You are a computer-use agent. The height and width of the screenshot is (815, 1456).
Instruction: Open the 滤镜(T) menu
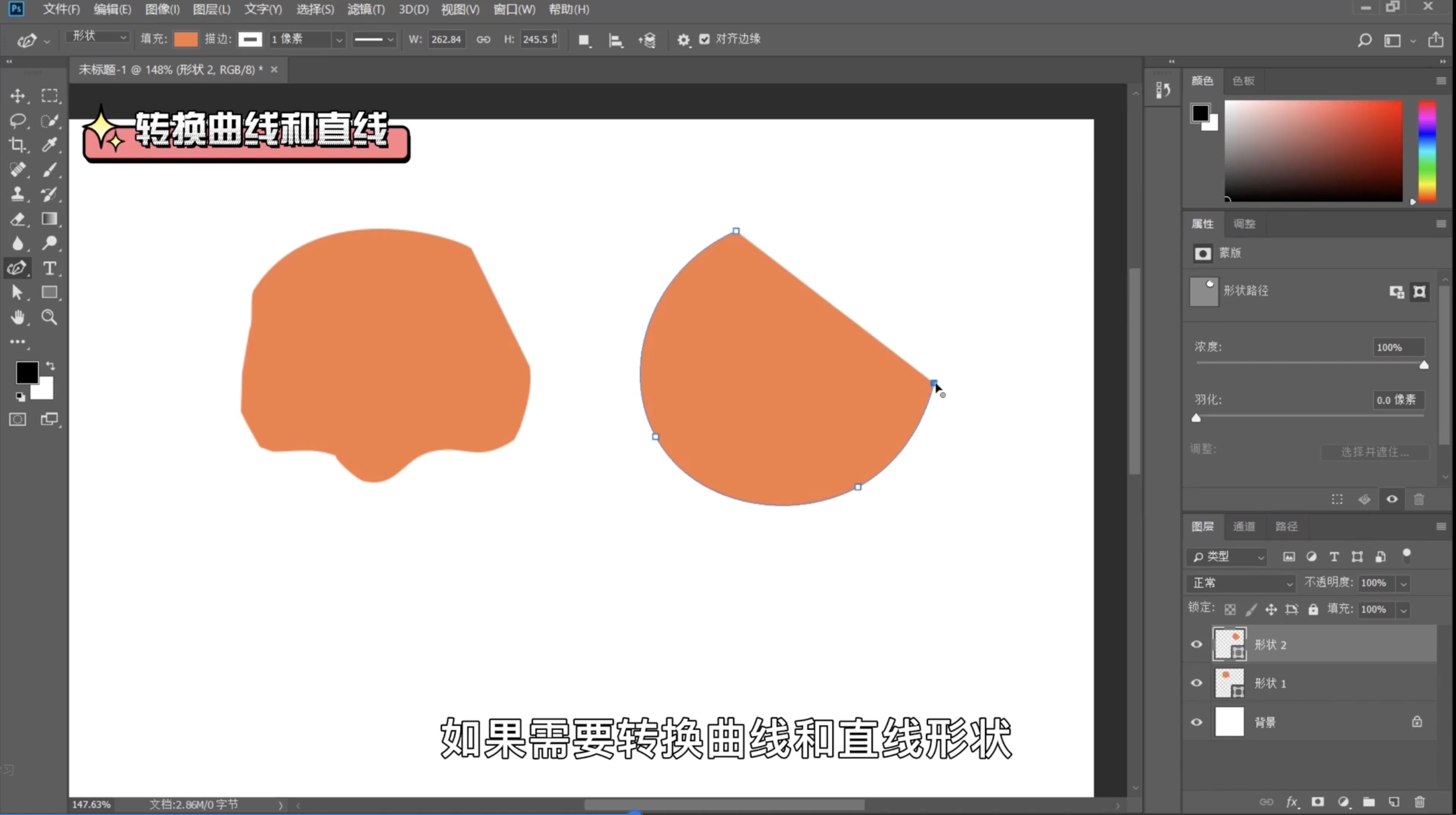366,9
